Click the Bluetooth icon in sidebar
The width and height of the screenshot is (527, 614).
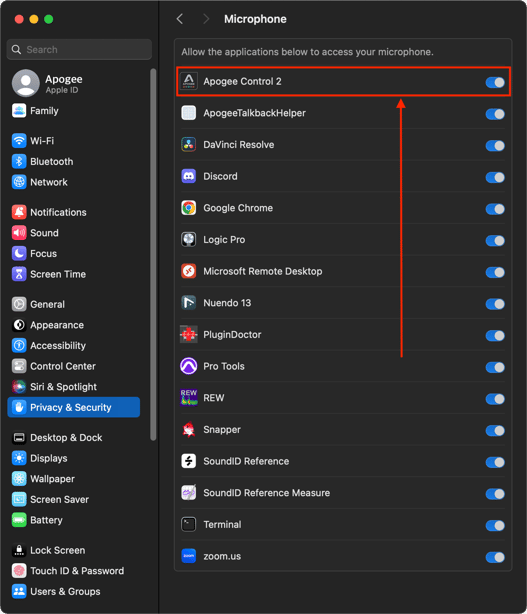[x=19, y=161]
